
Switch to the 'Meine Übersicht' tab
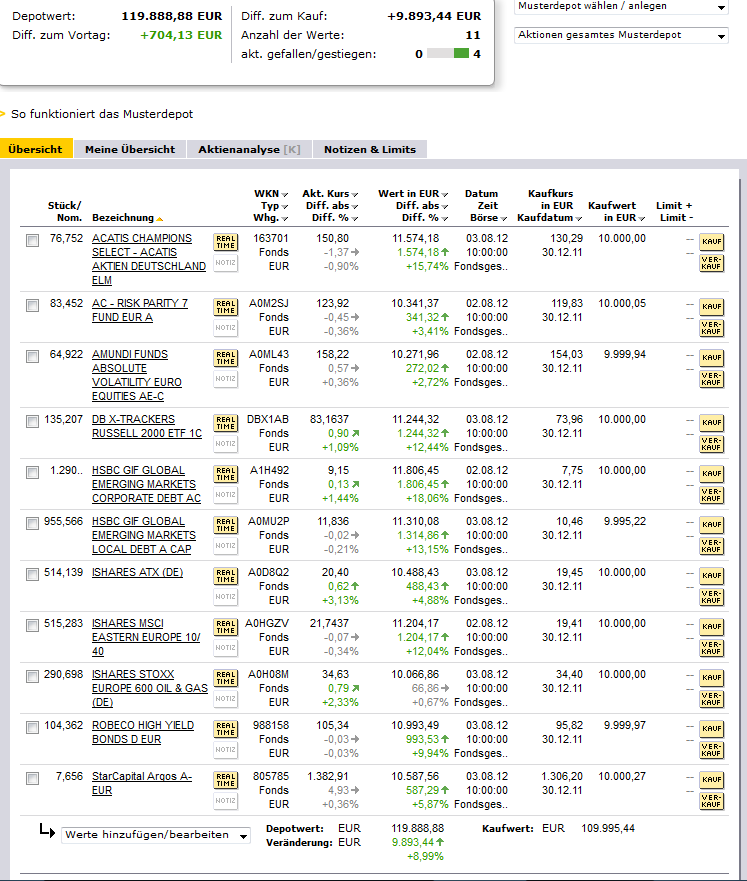130,149
